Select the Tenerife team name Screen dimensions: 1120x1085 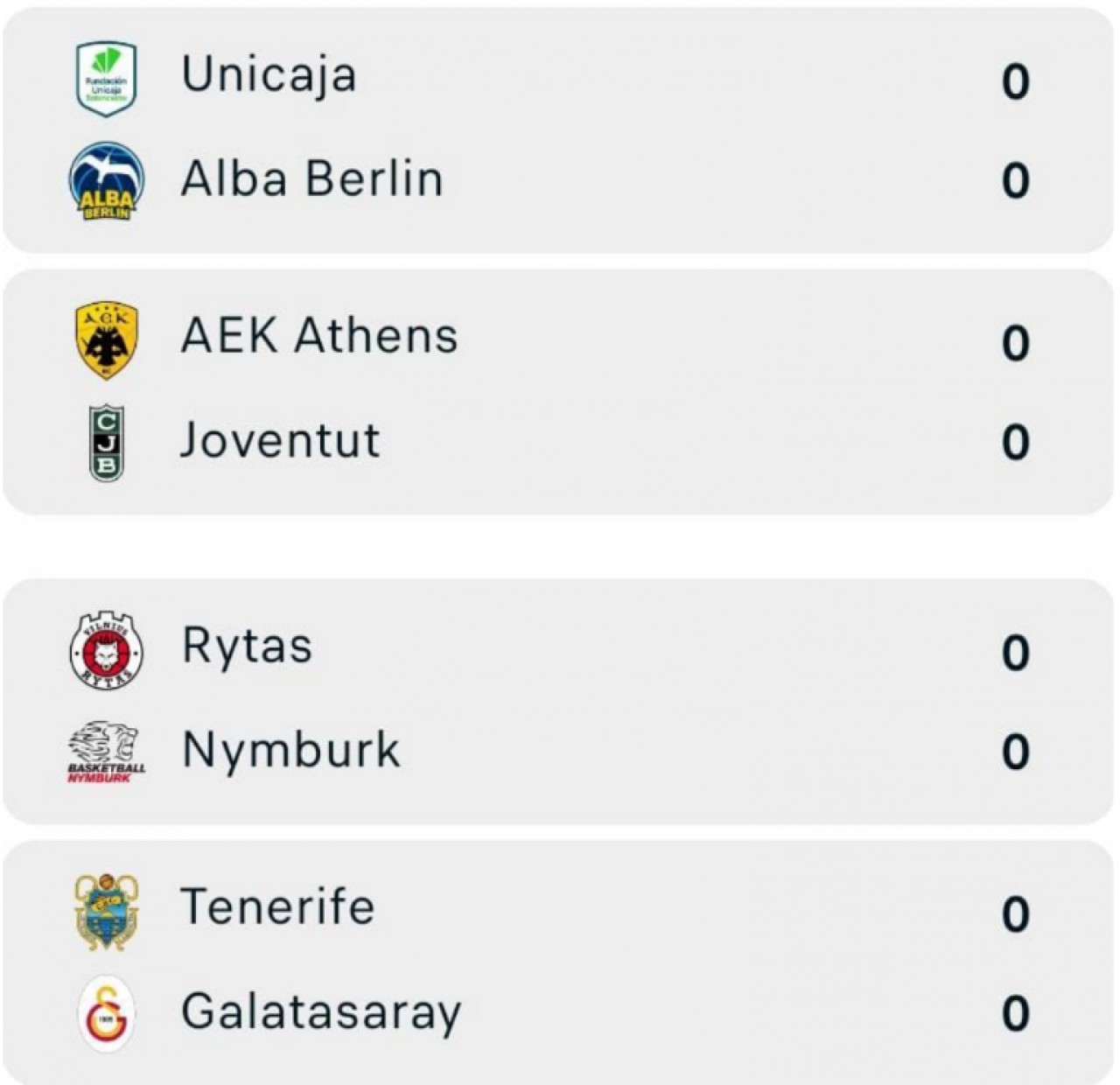[x=277, y=906]
